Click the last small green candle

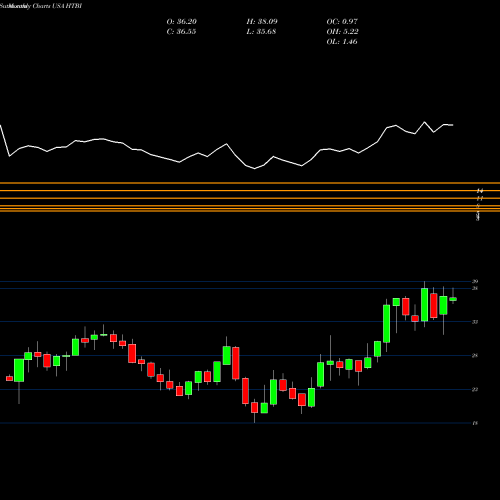click(x=453, y=299)
